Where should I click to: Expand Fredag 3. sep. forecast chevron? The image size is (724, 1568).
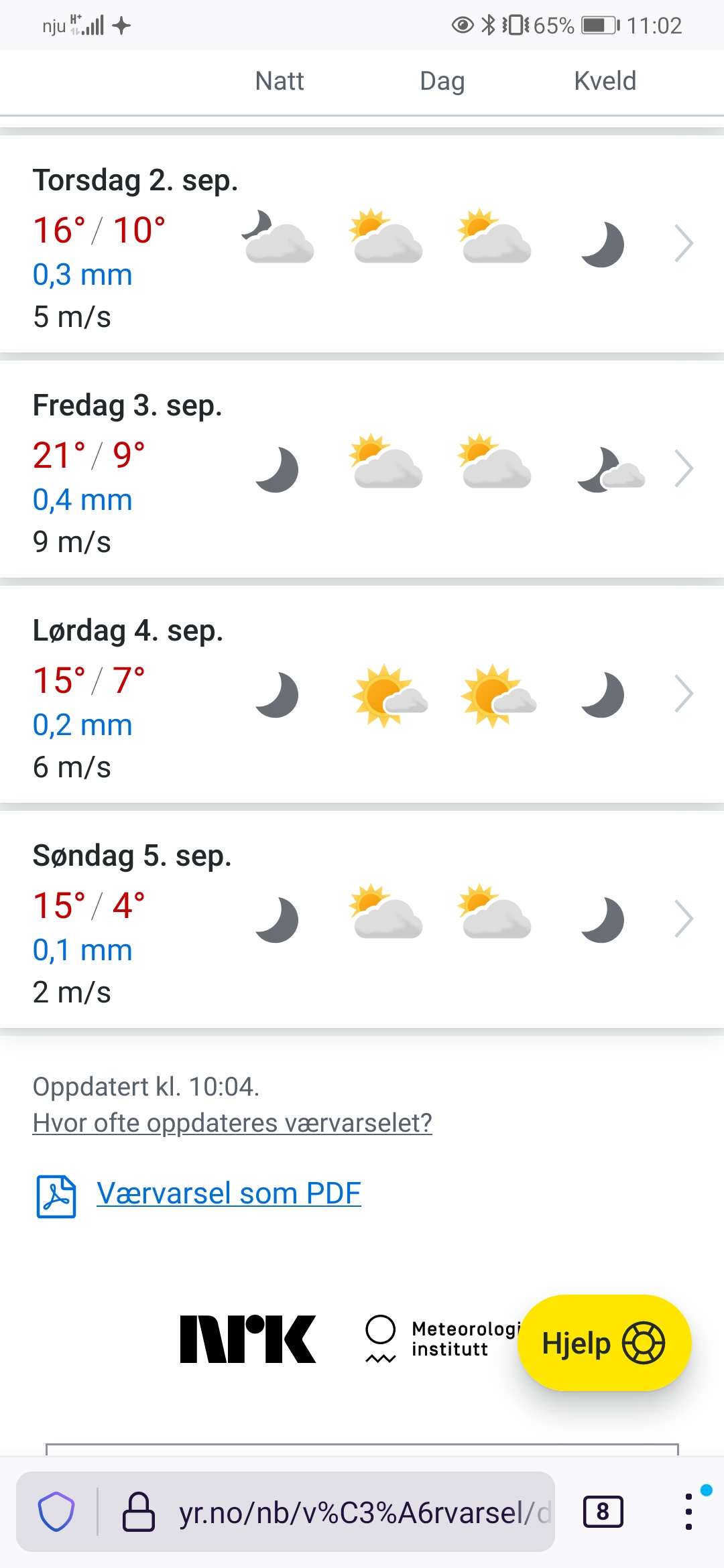pyautogui.click(x=683, y=469)
